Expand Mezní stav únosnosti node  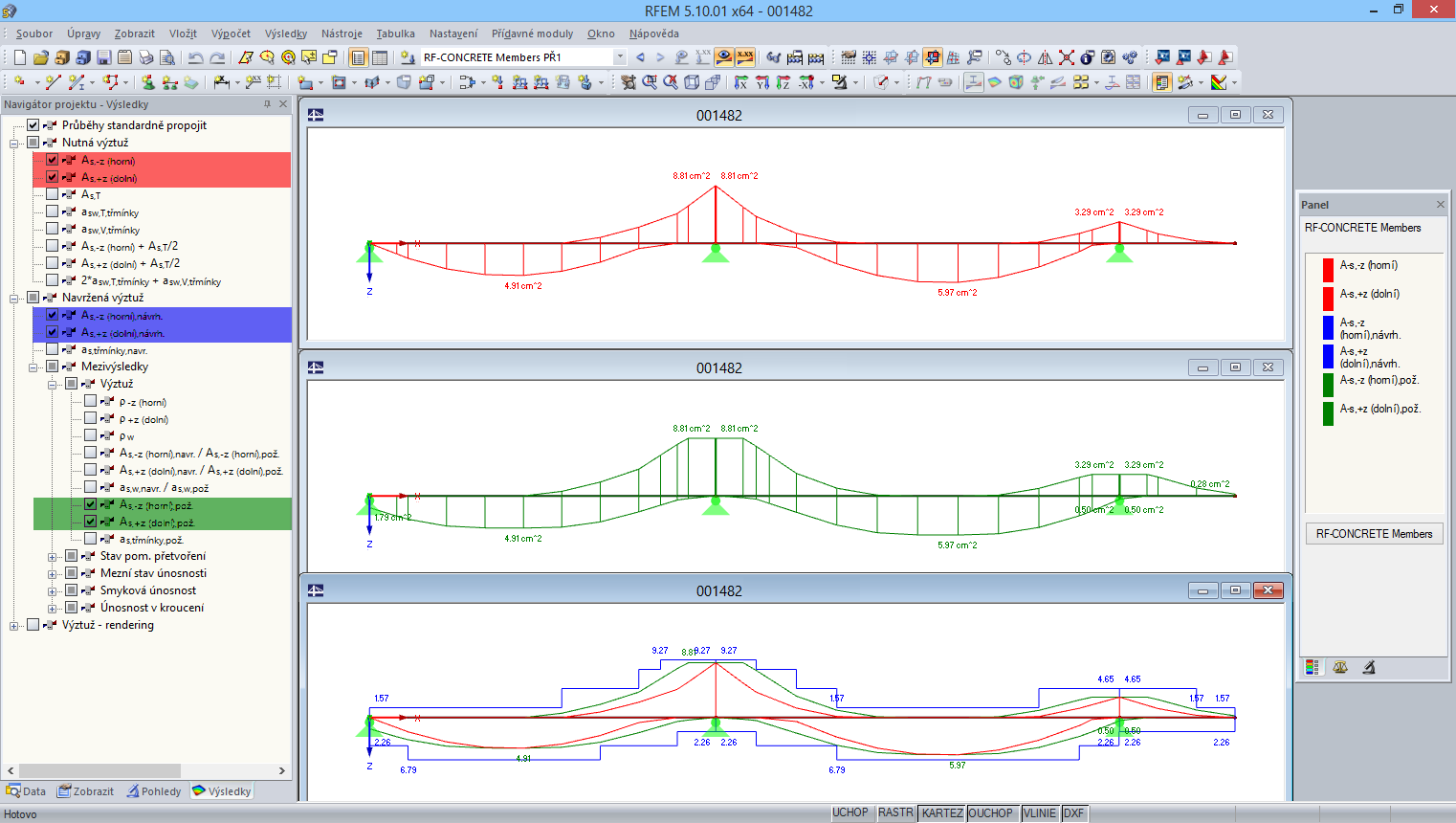(x=53, y=574)
